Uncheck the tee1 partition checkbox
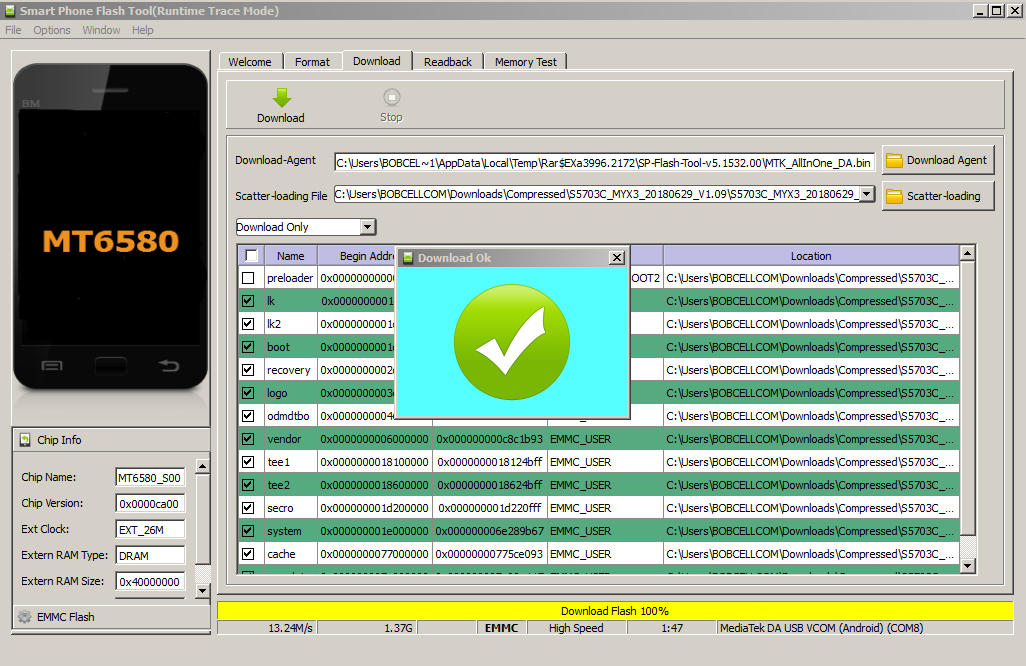This screenshot has height=666, width=1026. 248,462
